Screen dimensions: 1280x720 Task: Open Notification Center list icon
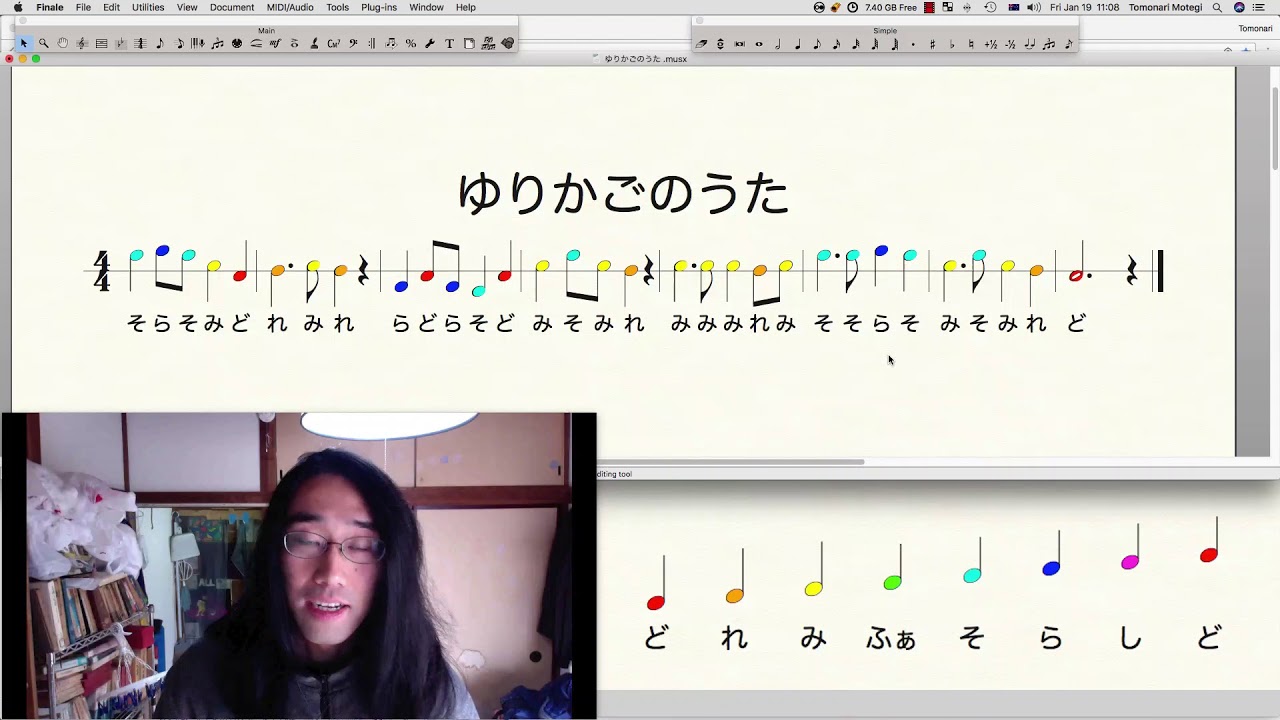click(1261, 7)
